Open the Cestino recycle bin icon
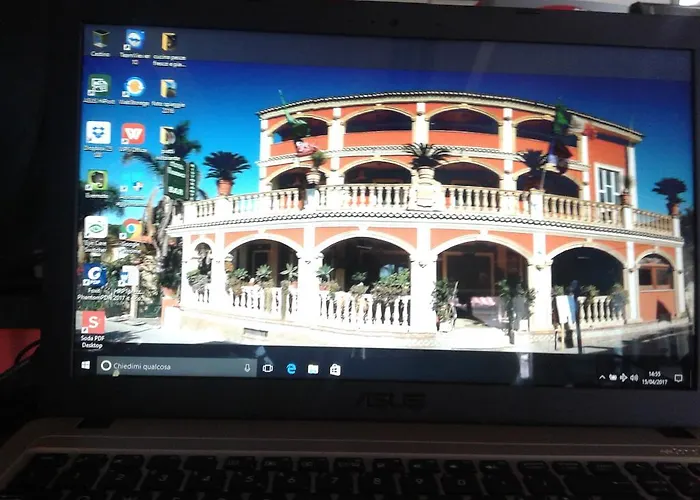Viewport: 700px width, 500px height. tap(101, 39)
